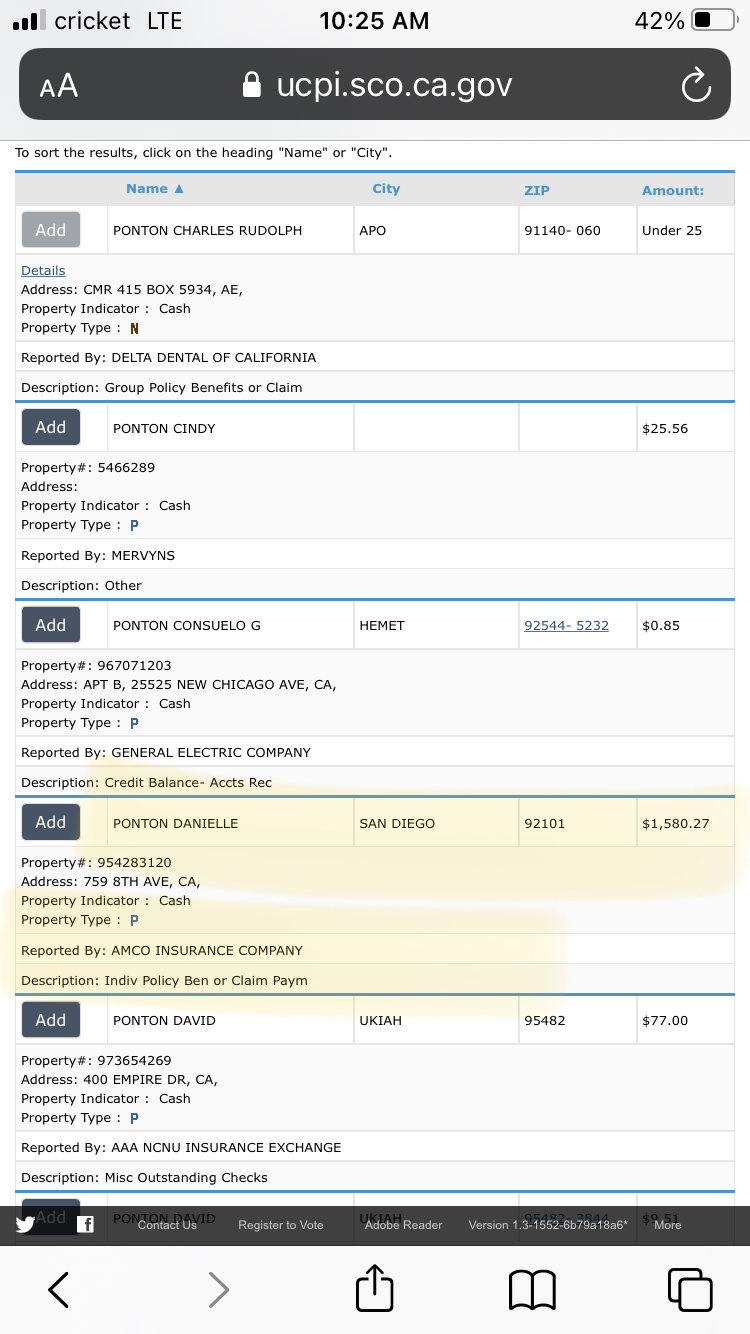The height and width of the screenshot is (1334, 750).
Task: Select Description Misc Outstanding Checks
Action: pyautogui.click(x=144, y=1177)
